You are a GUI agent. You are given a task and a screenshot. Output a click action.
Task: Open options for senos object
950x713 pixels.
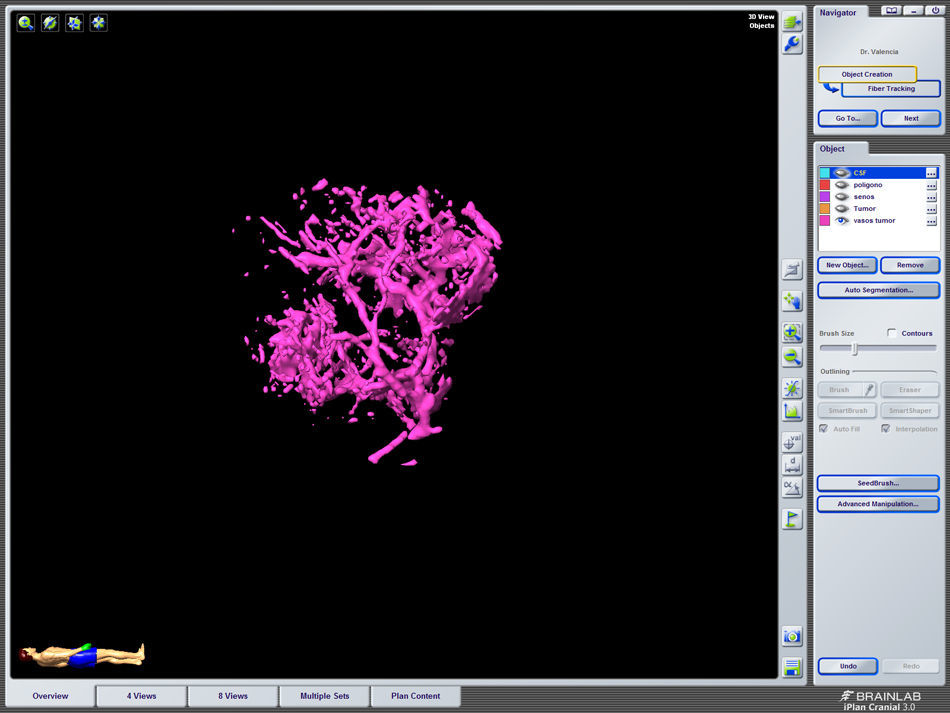931,197
